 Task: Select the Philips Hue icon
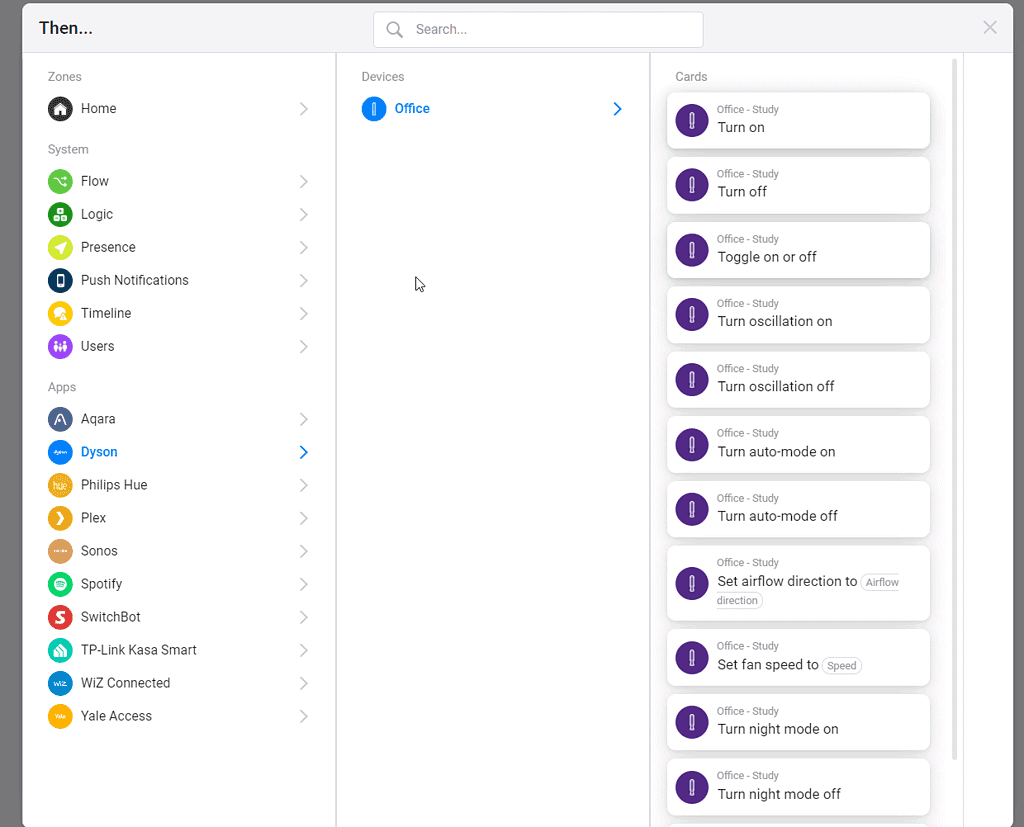point(61,485)
